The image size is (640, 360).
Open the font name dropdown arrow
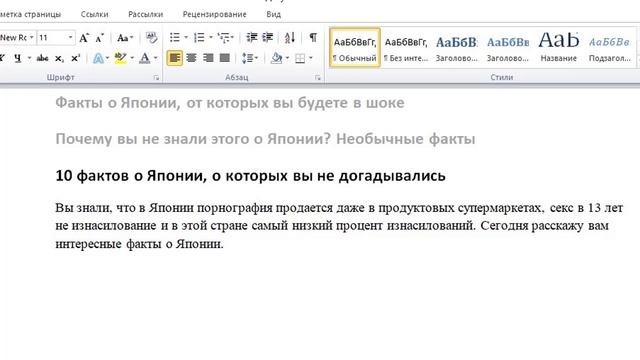coord(31,38)
